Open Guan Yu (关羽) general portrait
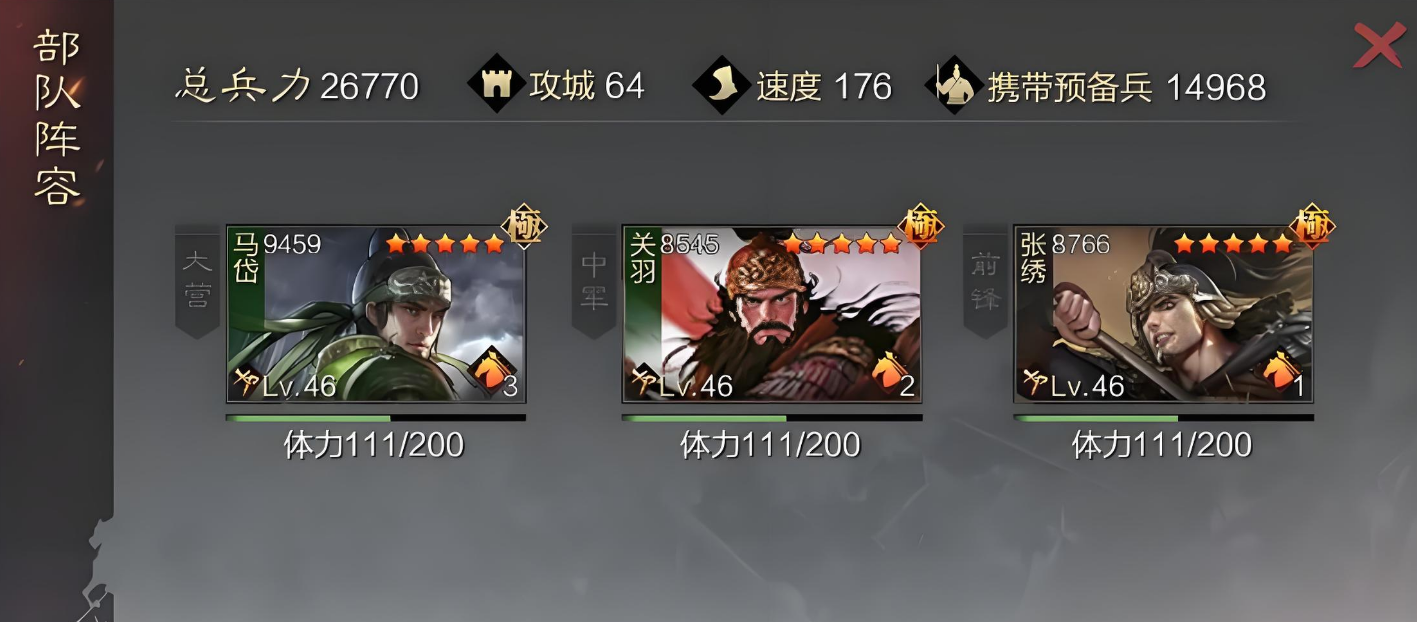Viewport: 1417px width, 622px height. pos(772,314)
